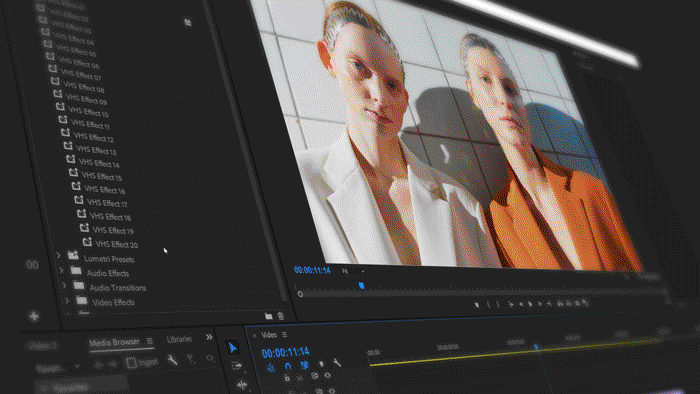Click the Add Marker icon in timeline
Screen dimensions: 700x394
click(x=321, y=365)
